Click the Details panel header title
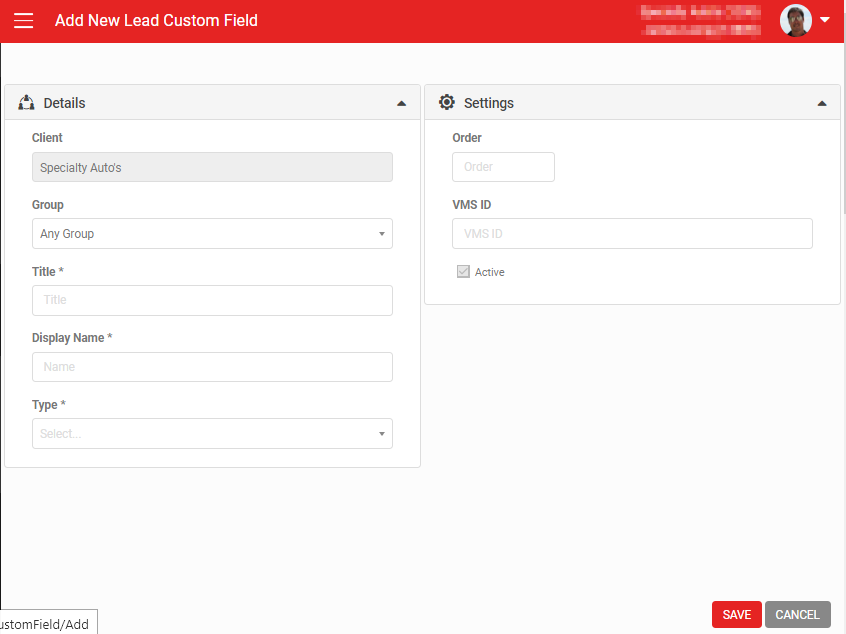Viewport: 846px width, 634px height. click(x=65, y=103)
